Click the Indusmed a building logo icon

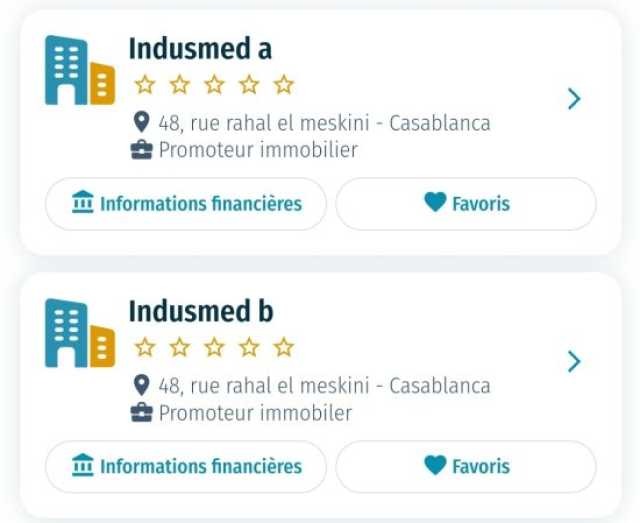click(80, 70)
